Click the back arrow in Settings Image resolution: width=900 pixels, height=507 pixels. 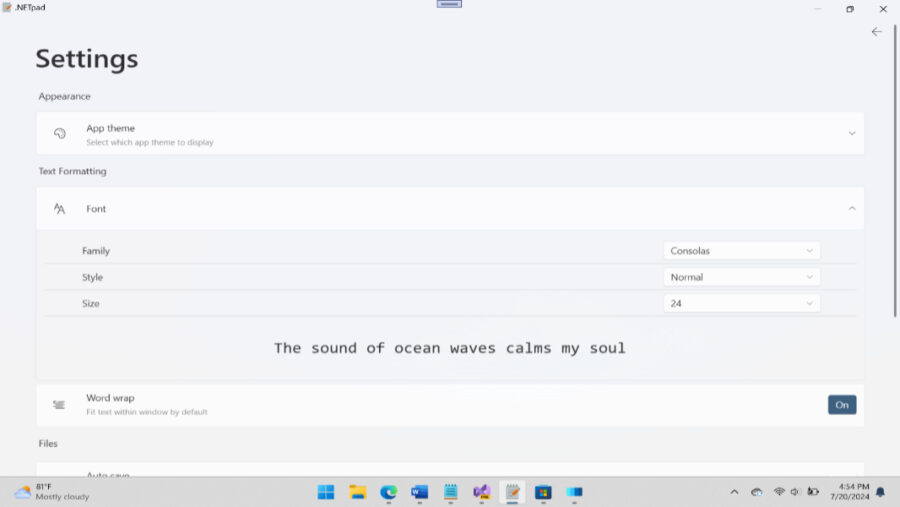click(876, 32)
